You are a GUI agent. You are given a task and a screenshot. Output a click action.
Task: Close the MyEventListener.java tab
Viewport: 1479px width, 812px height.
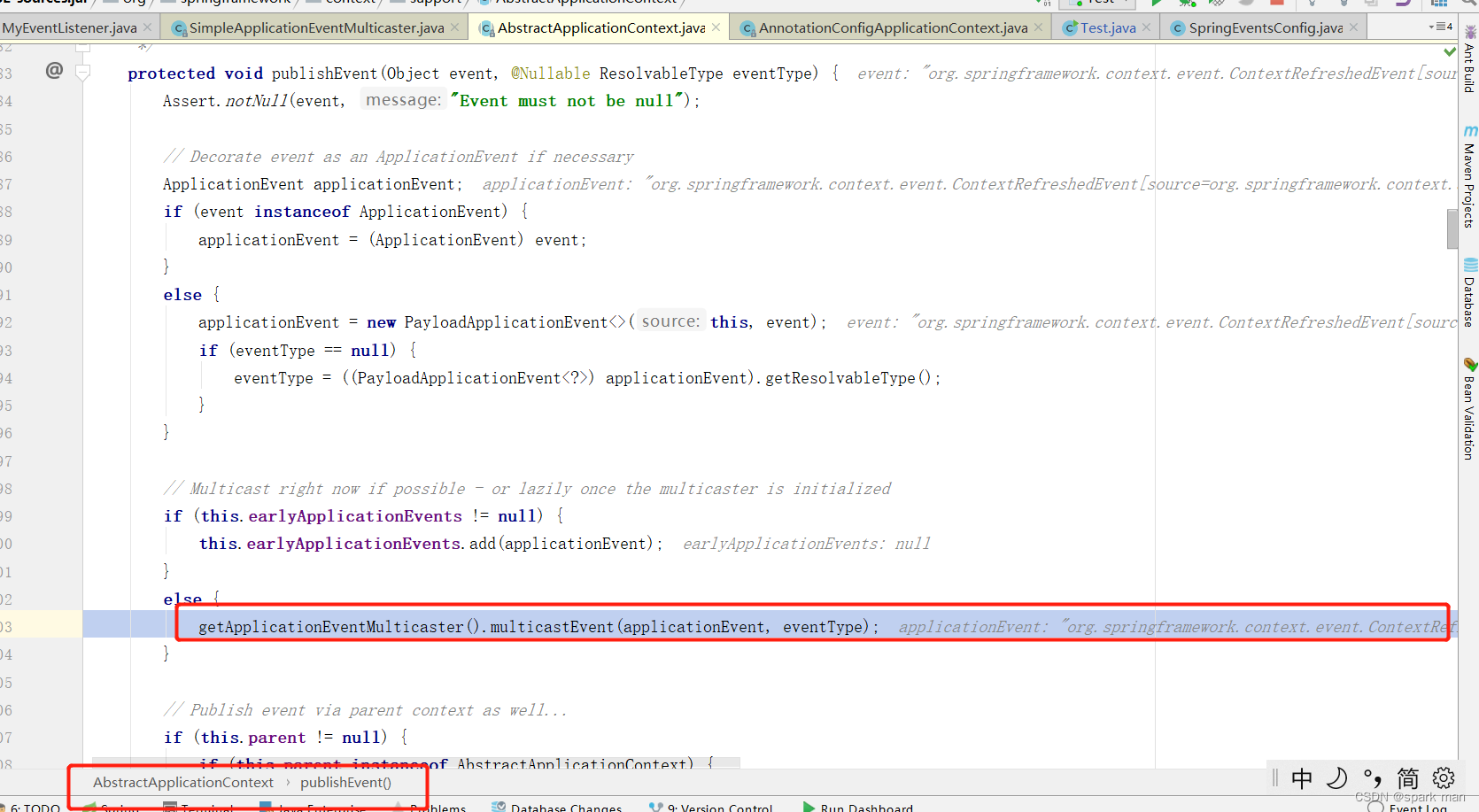coord(148,27)
